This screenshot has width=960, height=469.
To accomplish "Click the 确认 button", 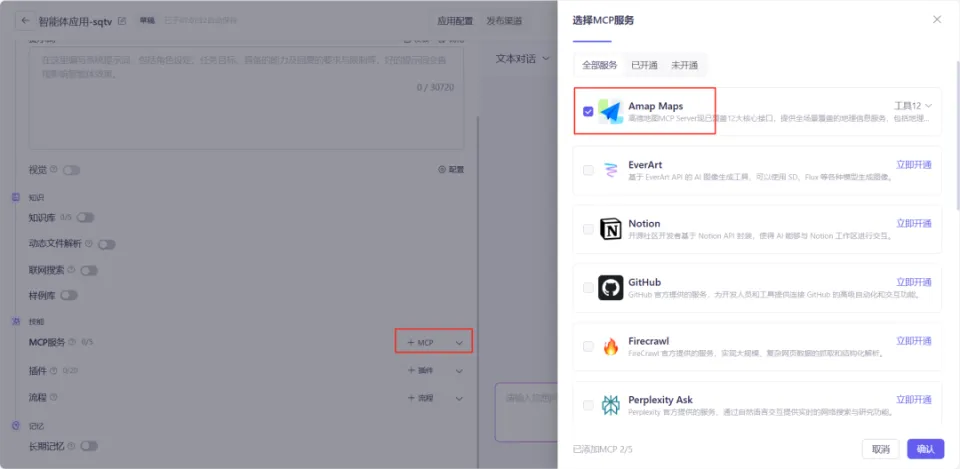I will click(x=926, y=449).
